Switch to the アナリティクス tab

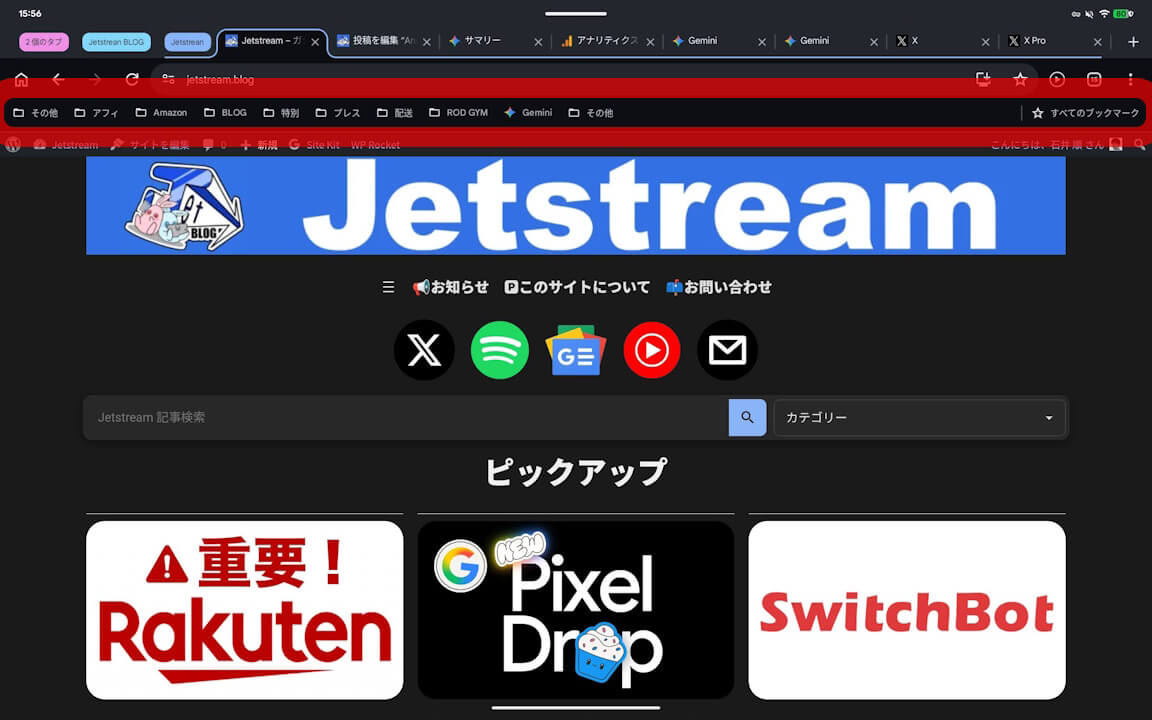(x=604, y=41)
